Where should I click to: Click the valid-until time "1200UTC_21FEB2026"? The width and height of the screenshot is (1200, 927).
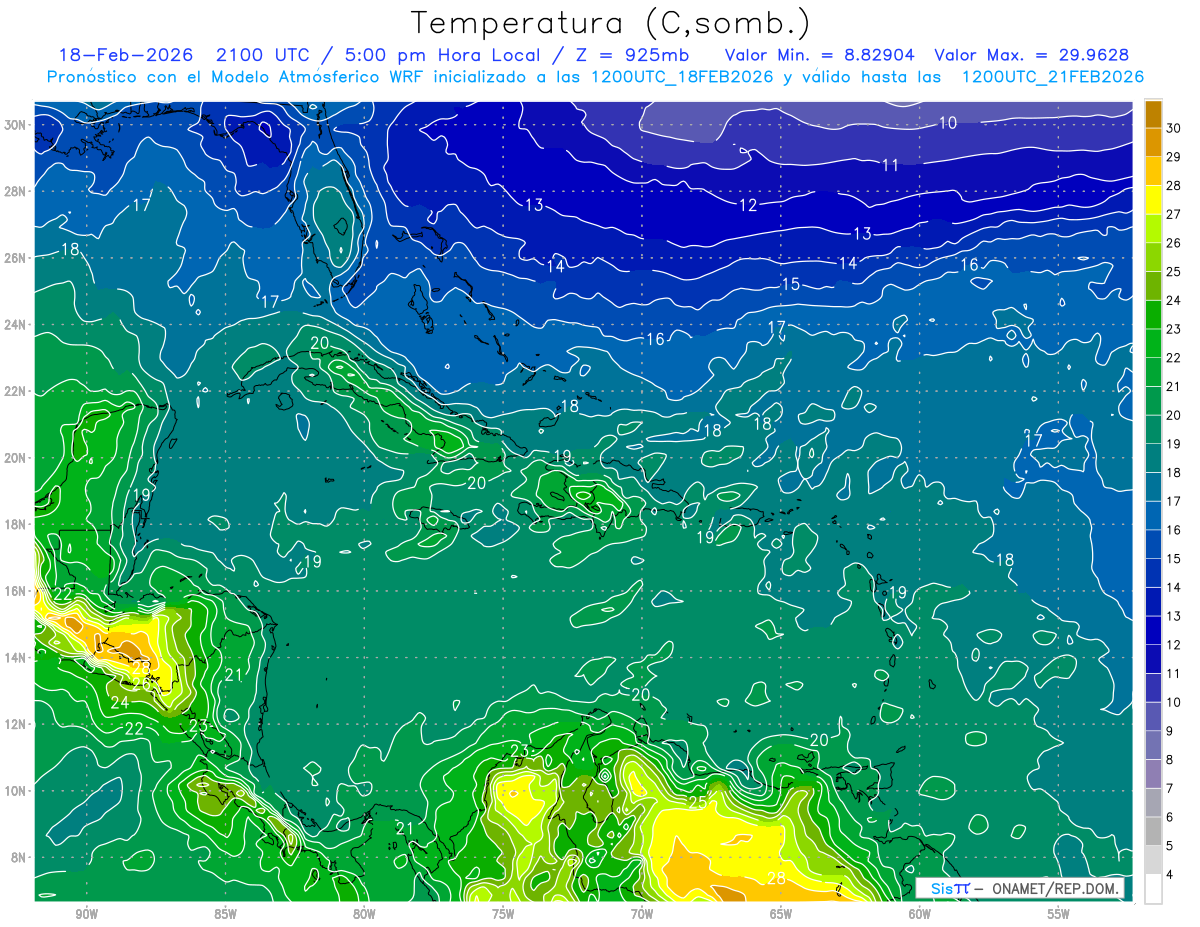1053,77
